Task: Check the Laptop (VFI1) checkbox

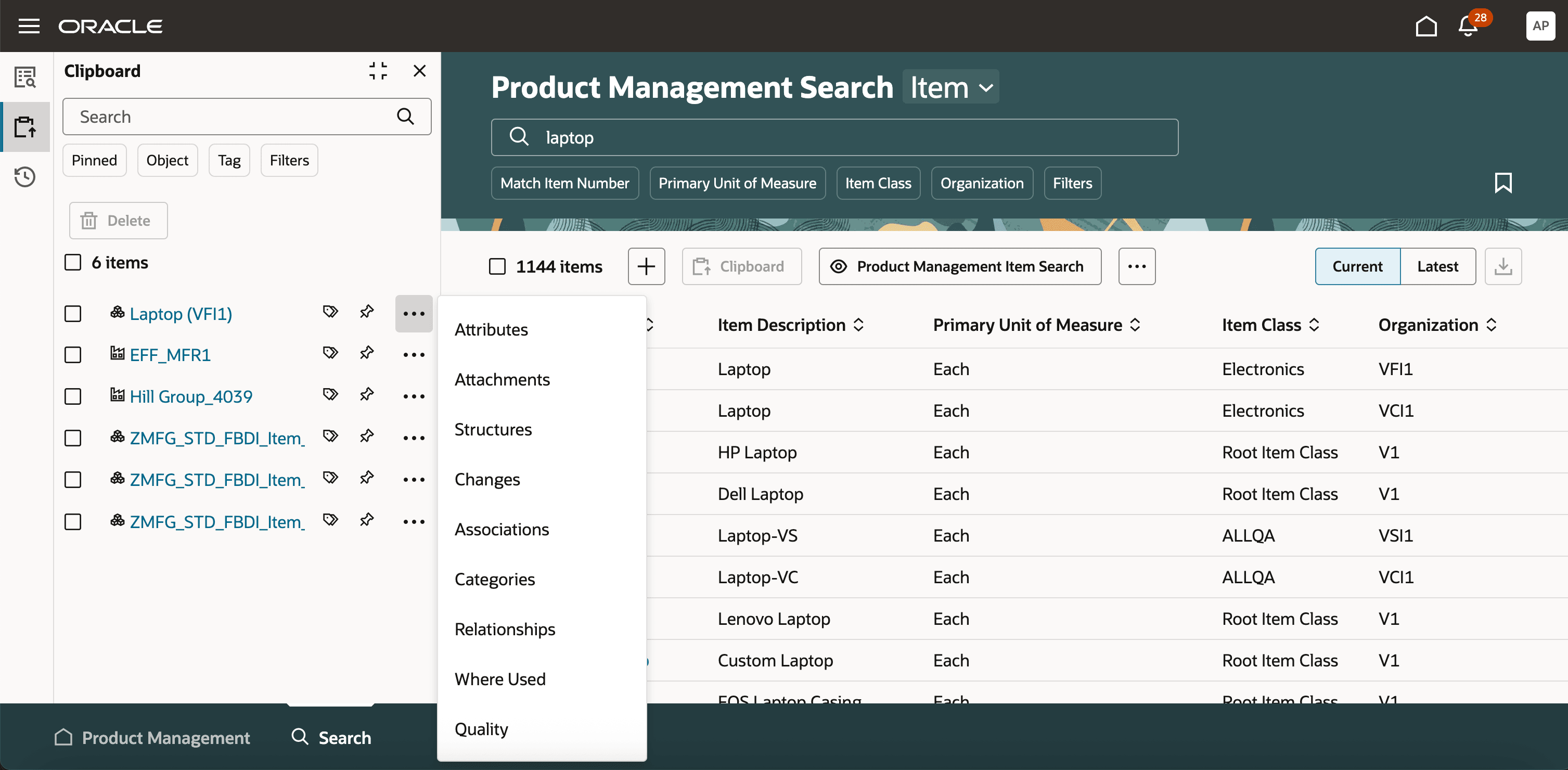Action: pos(73,314)
